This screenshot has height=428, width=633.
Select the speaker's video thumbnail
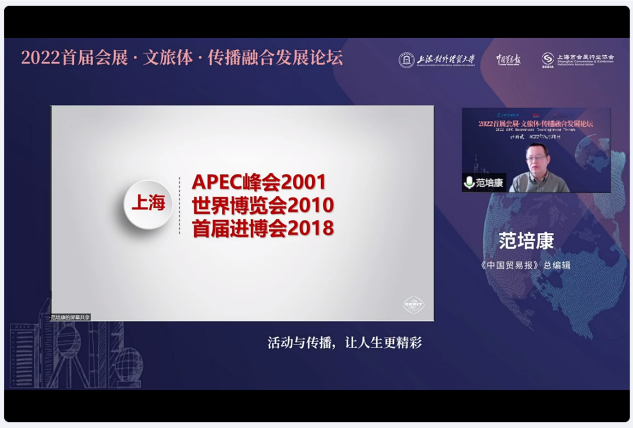pos(535,150)
